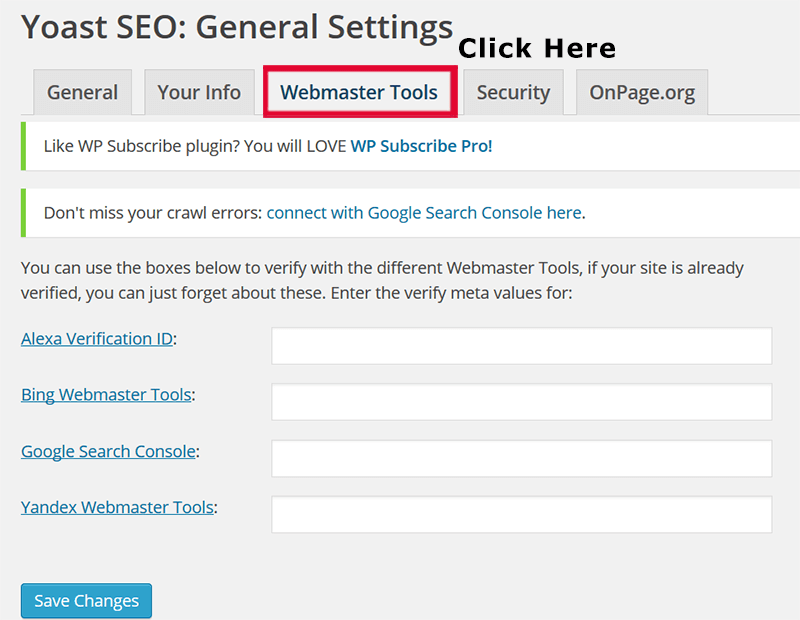
Task: Click the Google Search Console label link
Action: tap(108, 452)
